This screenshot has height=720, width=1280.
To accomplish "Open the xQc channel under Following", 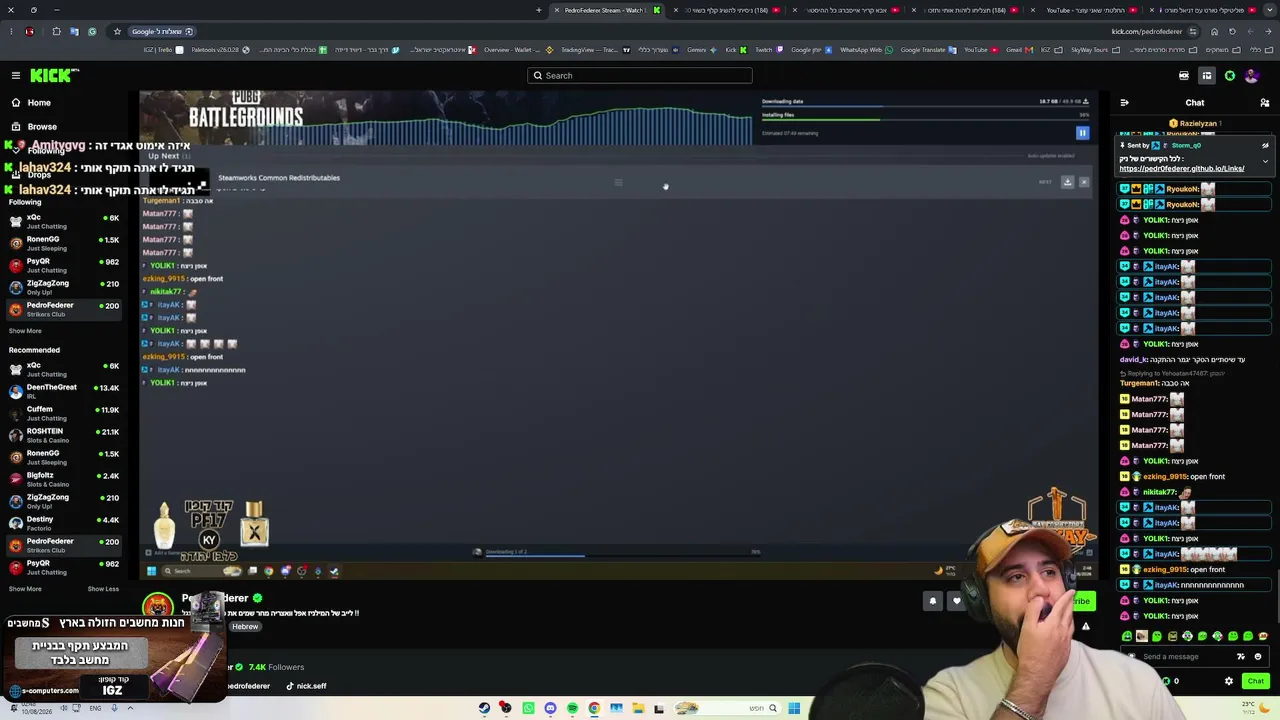I will pyautogui.click(x=62, y=221).
